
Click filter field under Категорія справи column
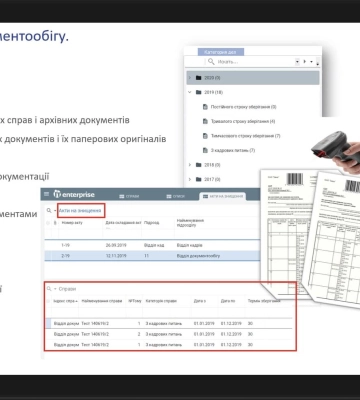pos(167,312)
